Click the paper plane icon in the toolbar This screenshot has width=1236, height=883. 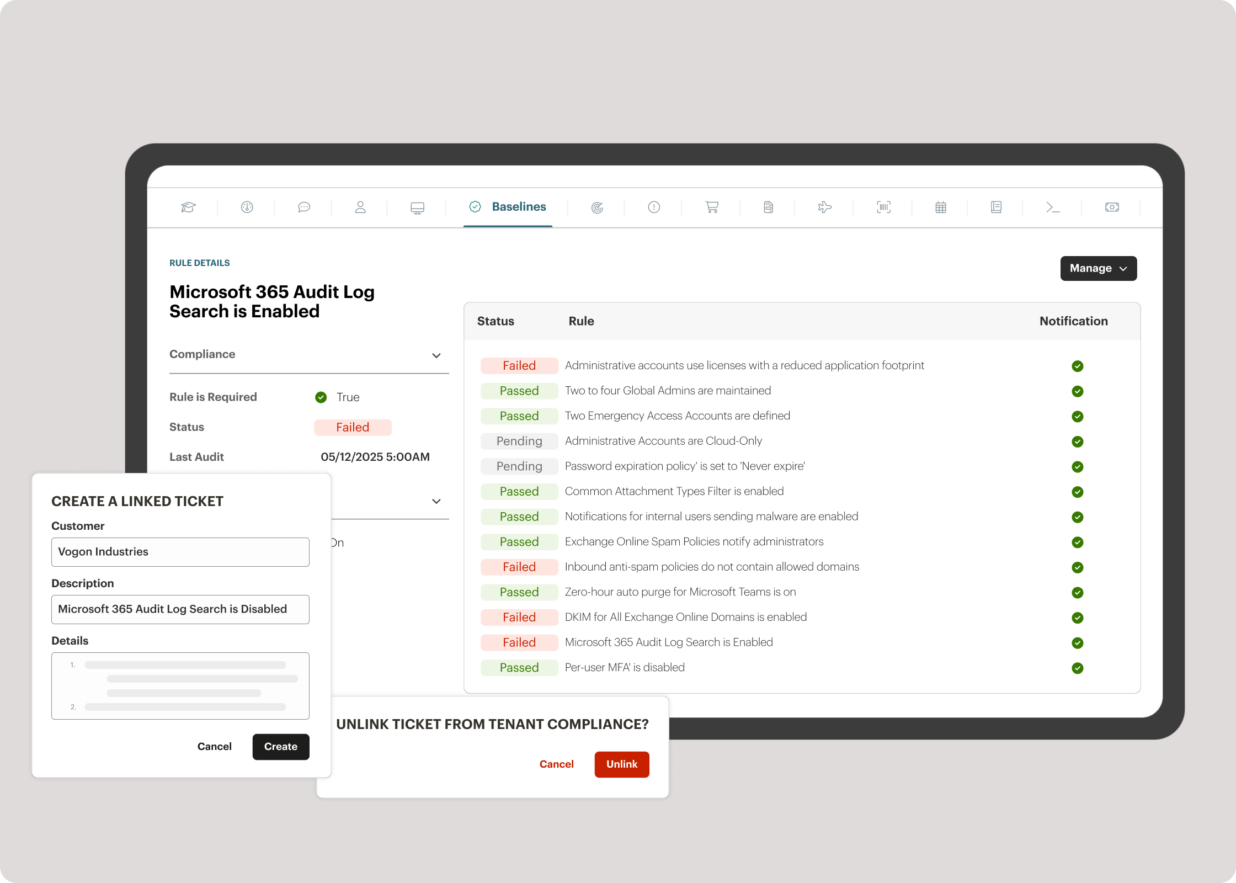coord(825,207)
